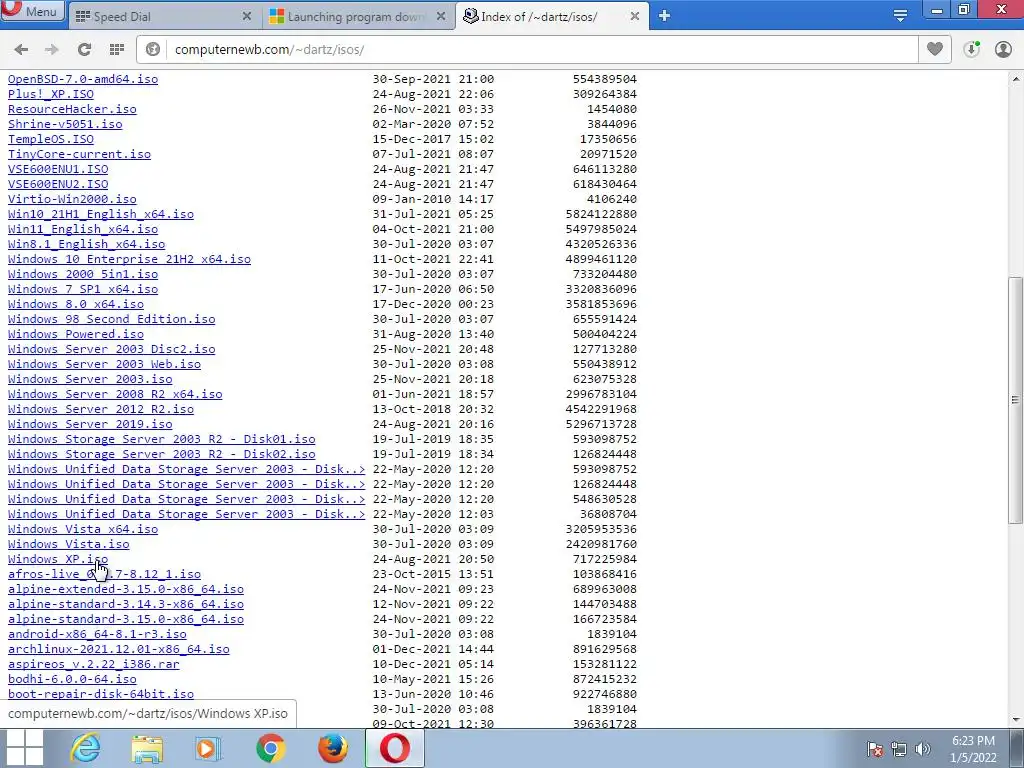The image size is (1024, 768).
Task: Open Speed Dial grid icon in toolbar
Action: coord(117,50)
